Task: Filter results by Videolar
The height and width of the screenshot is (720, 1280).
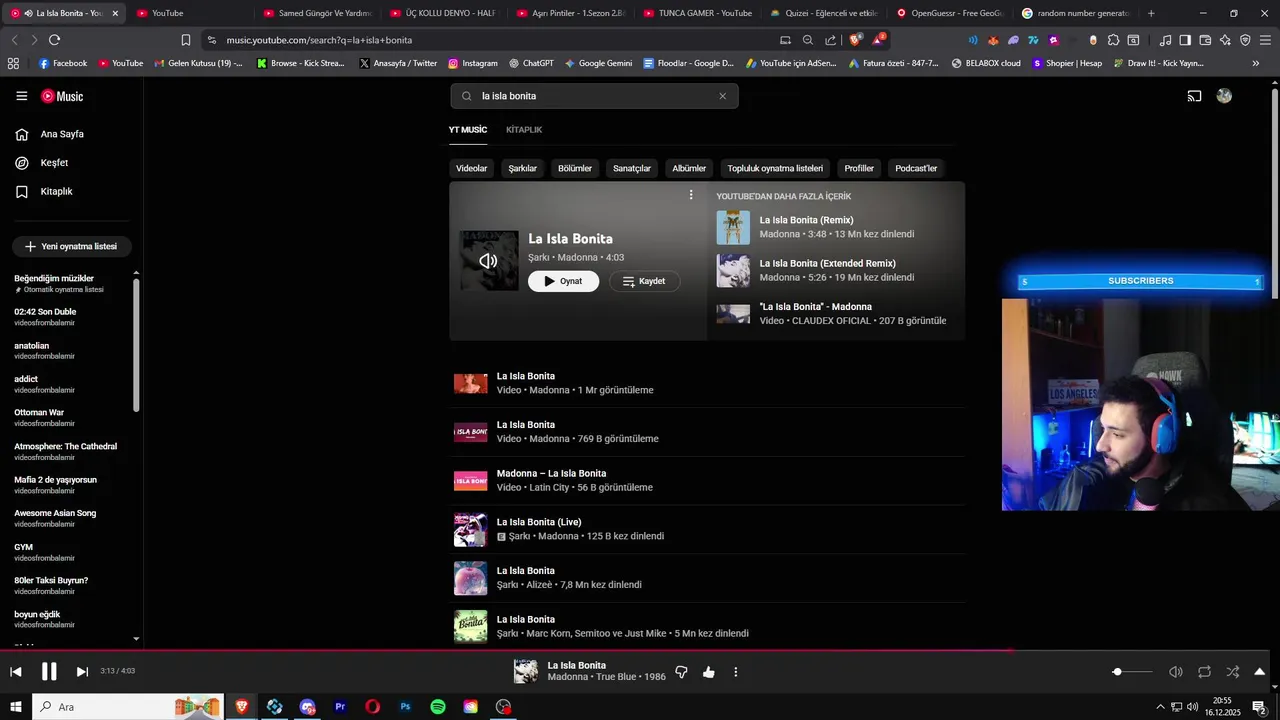Action: pyautogui.click(x=472, y=168)
